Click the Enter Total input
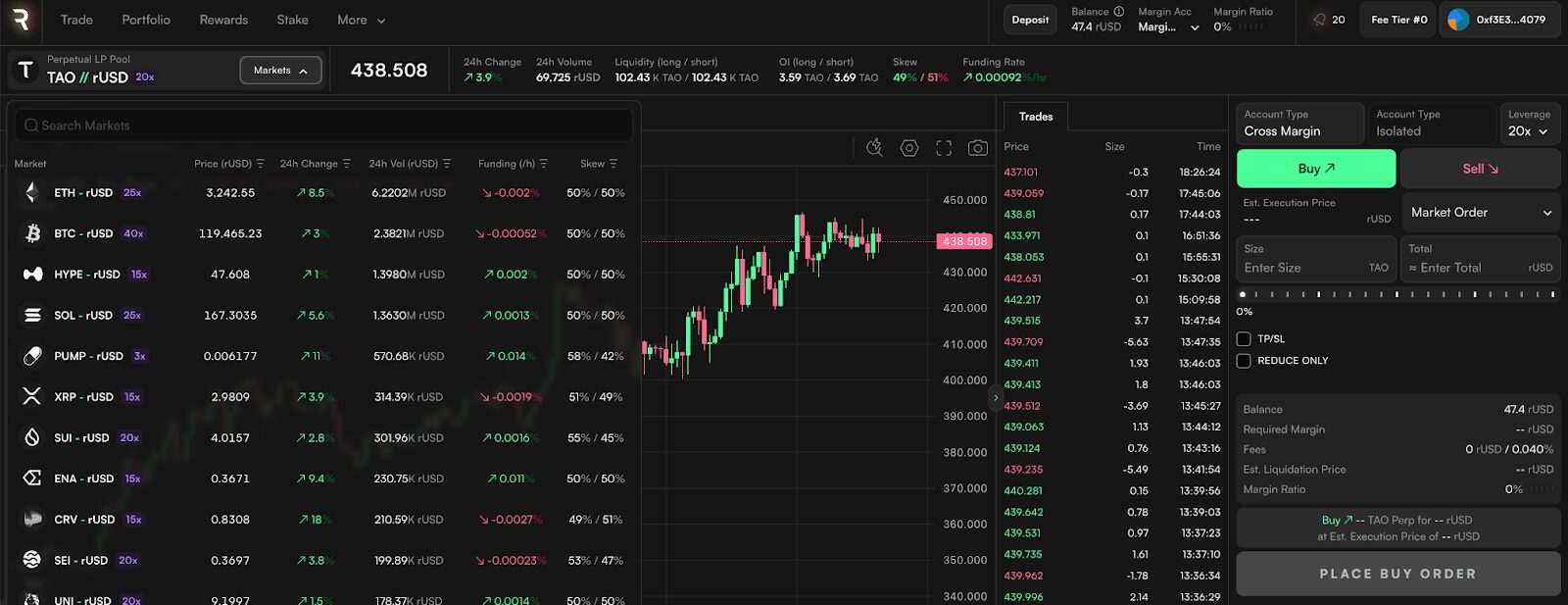 point(1480,260)
